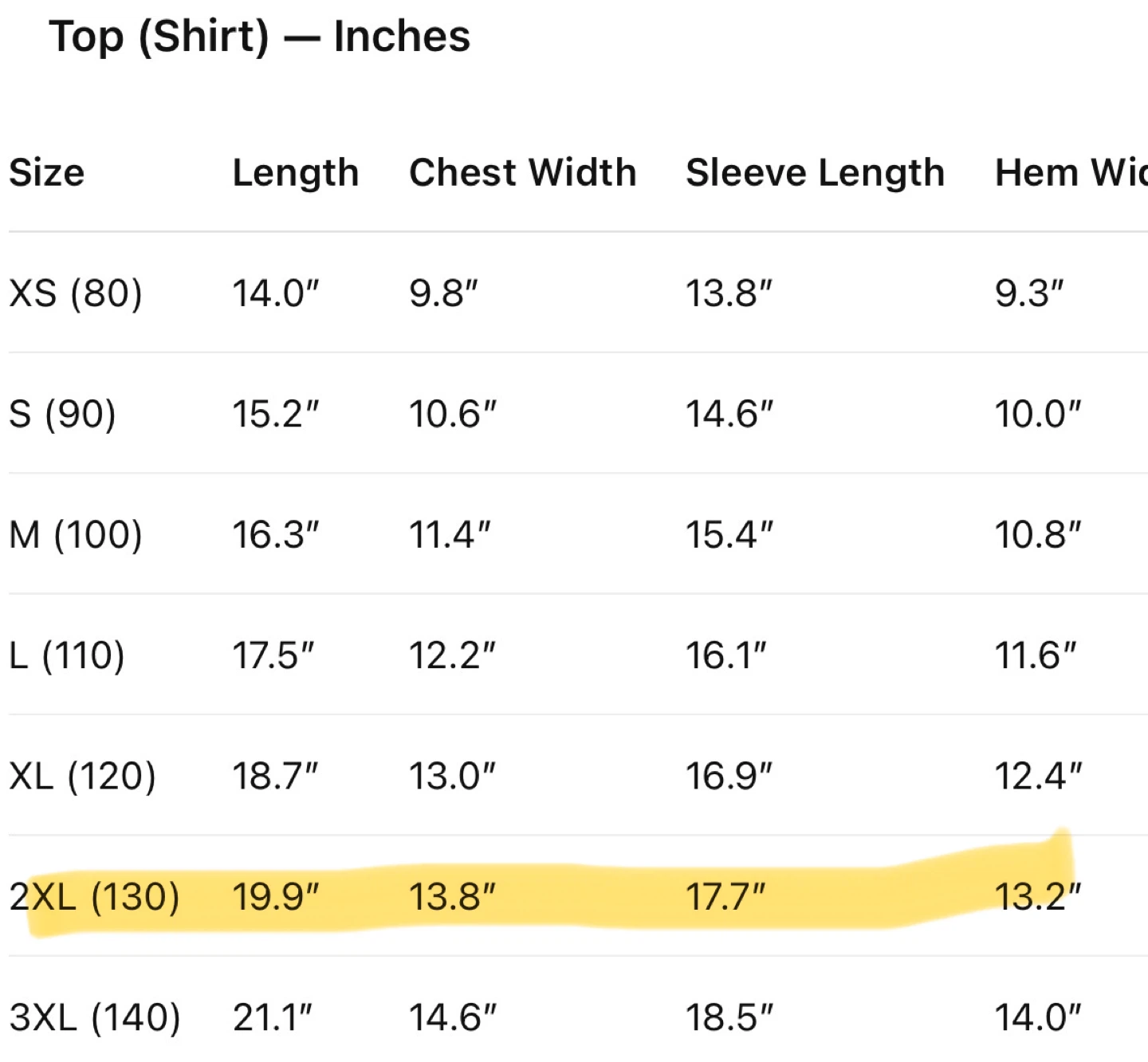Viewport: 1148px width, 1062px height.
Task: Click the Sleeve Length column header
Action: click(816, 175)
